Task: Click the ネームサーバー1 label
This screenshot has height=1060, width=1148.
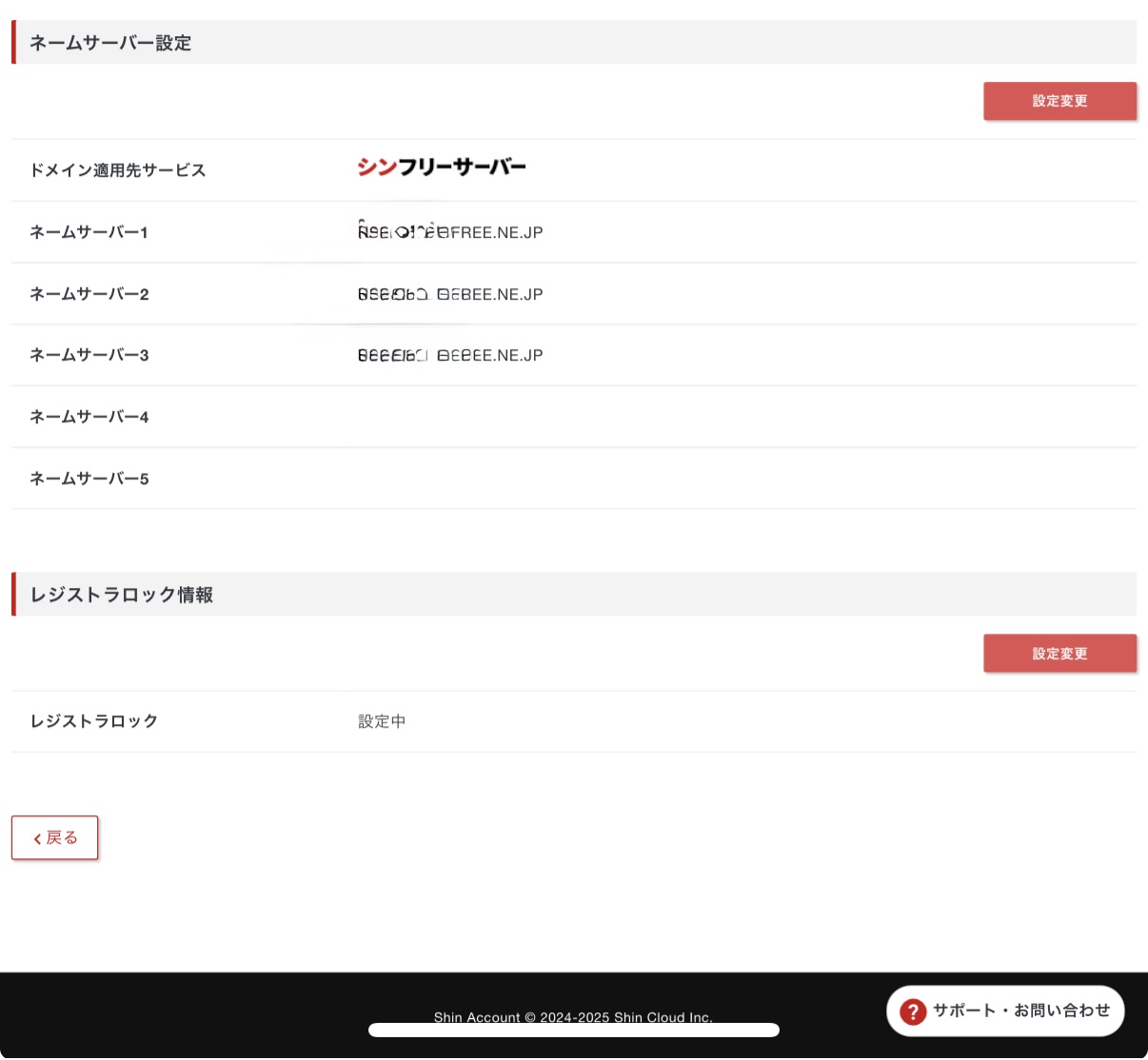Action: 89,232
